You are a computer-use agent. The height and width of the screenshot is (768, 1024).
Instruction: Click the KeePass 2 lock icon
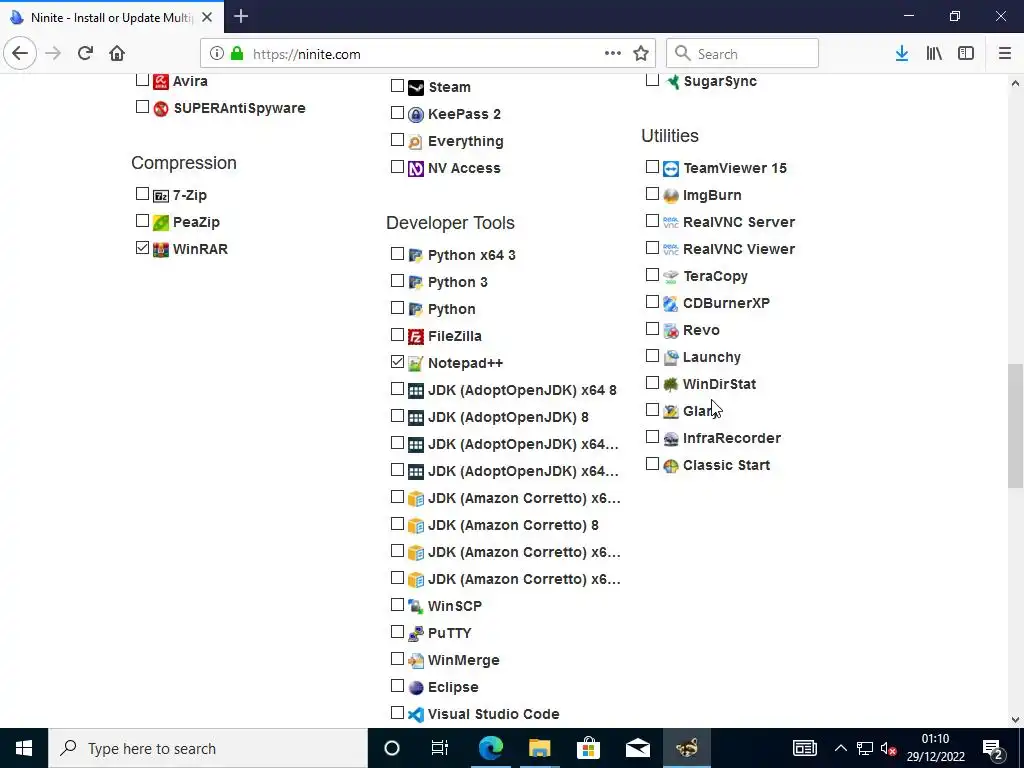(x=415, y=114)
